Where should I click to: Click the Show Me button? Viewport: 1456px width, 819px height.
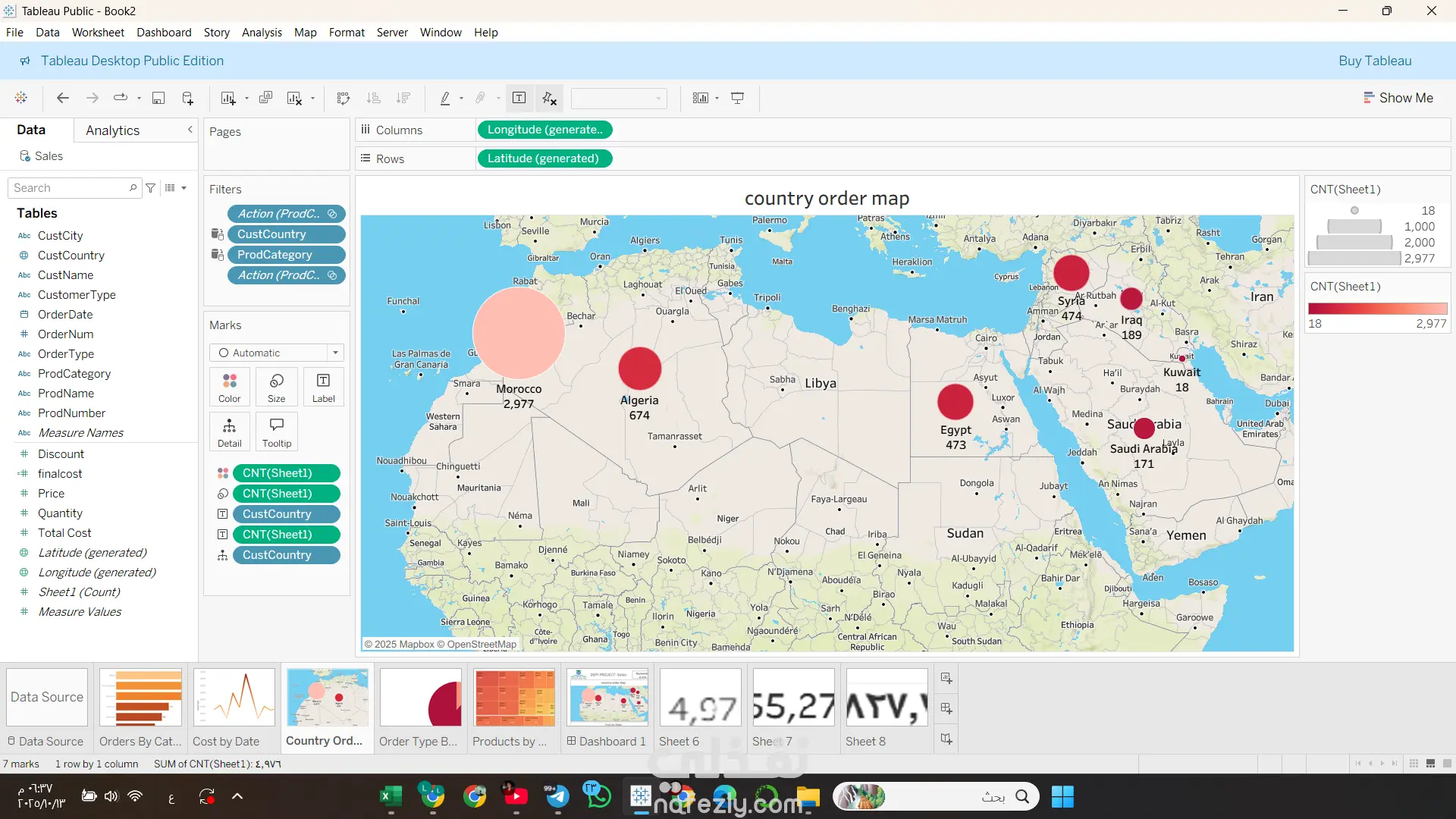coord(1398,98)
